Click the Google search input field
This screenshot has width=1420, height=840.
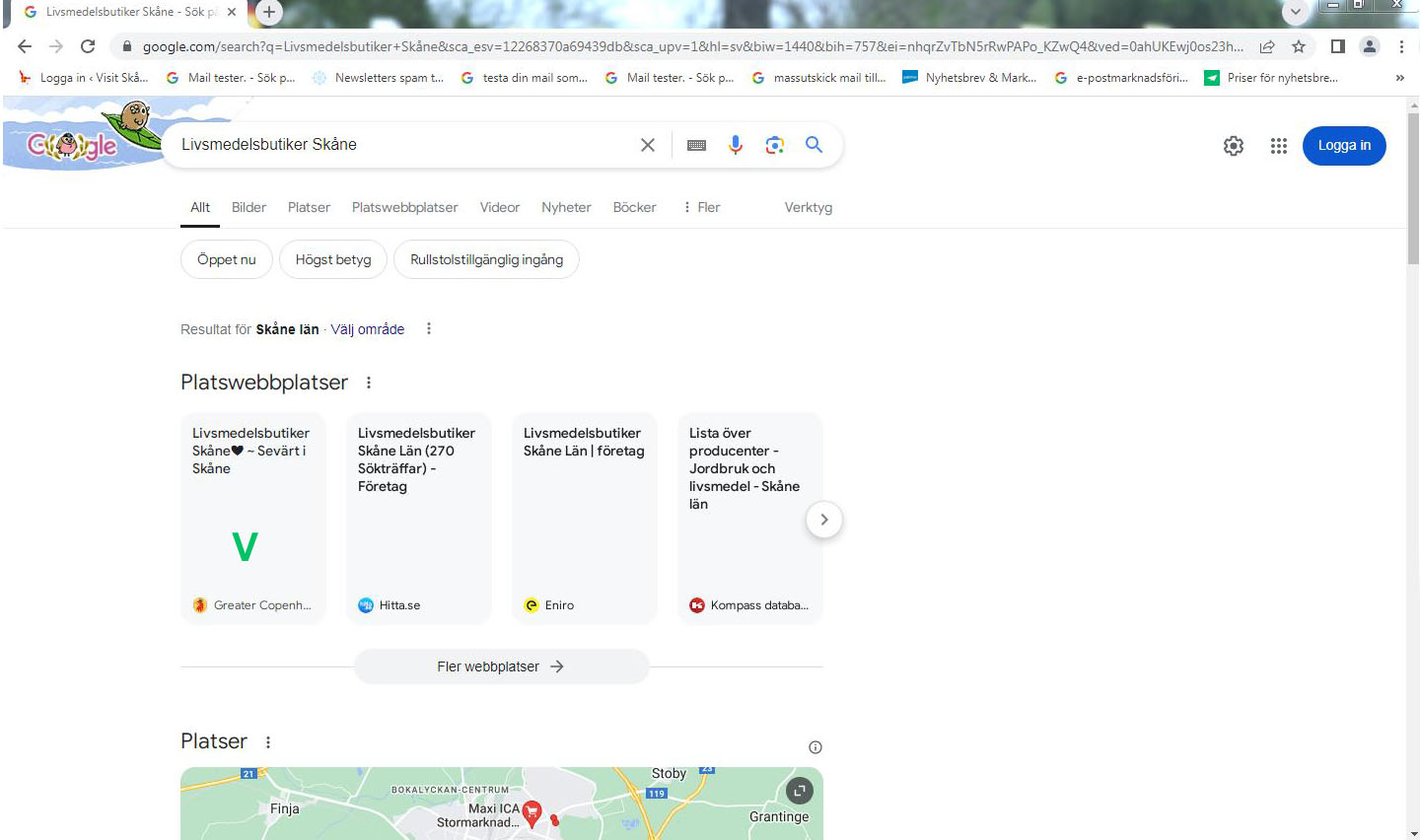pyautogui.click(x=404, y=145)
